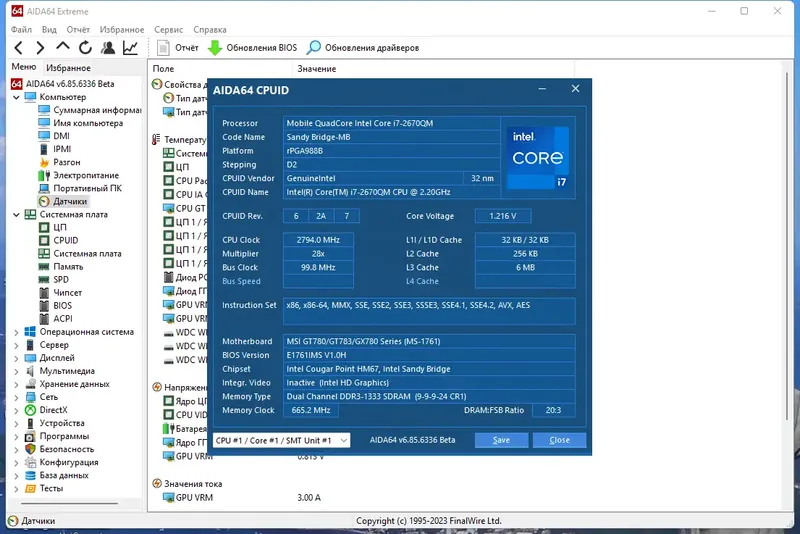Open the Вид menu
Screen dimensions: 800x534
49,30
